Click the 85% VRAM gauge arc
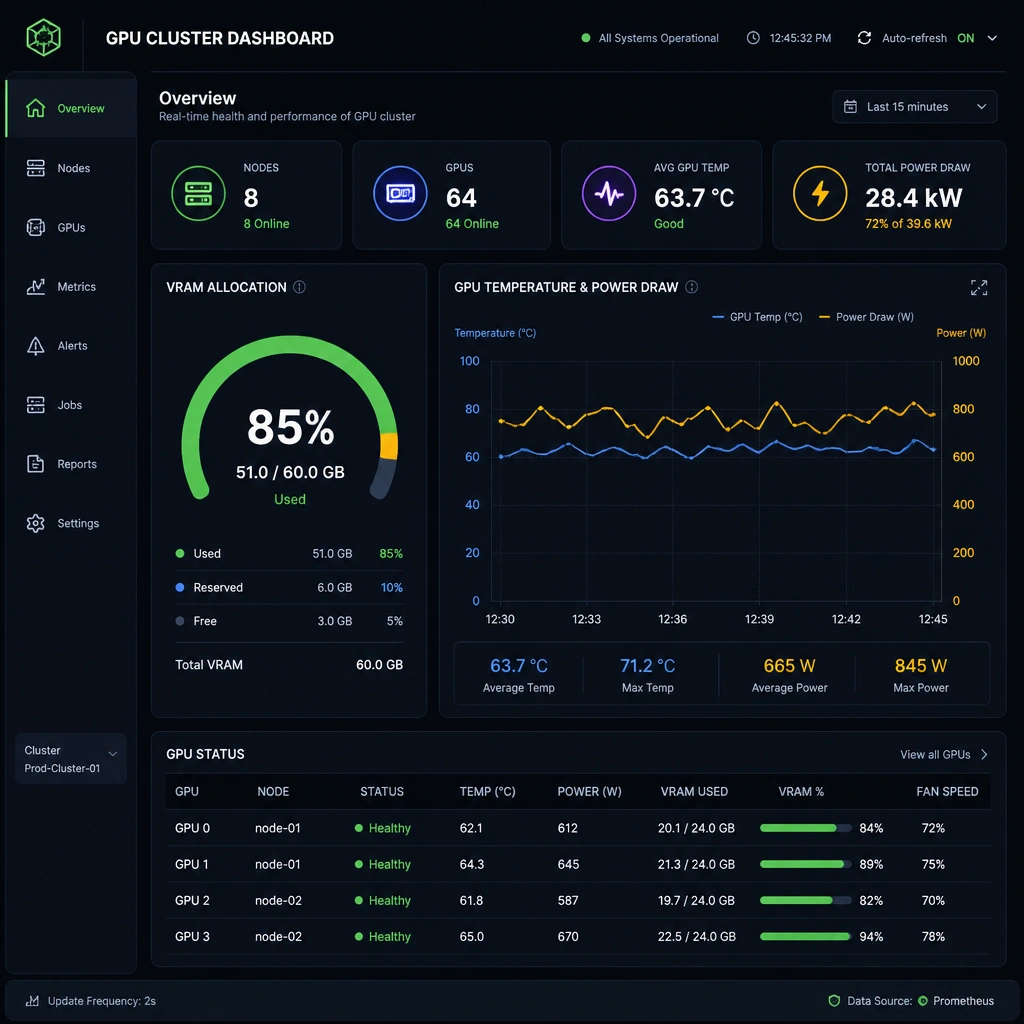 coord(289,418)
